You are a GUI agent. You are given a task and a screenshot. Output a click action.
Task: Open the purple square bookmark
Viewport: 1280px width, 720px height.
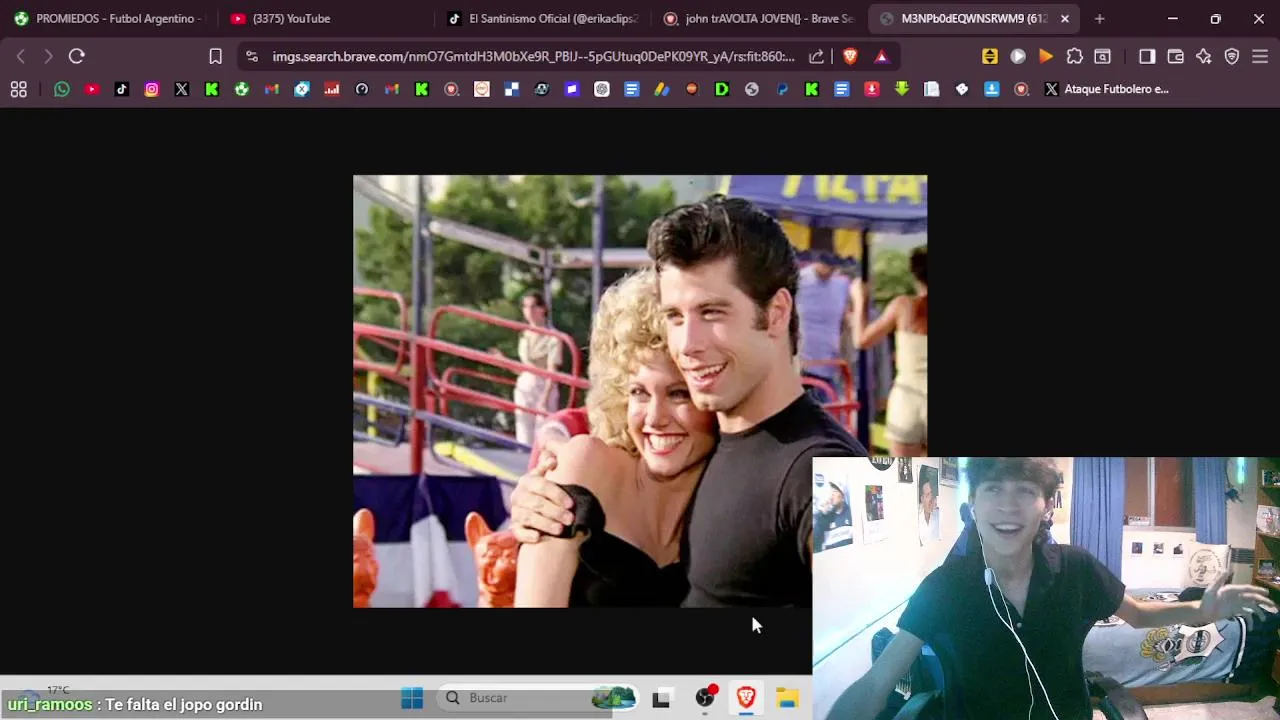pos(572,89)
